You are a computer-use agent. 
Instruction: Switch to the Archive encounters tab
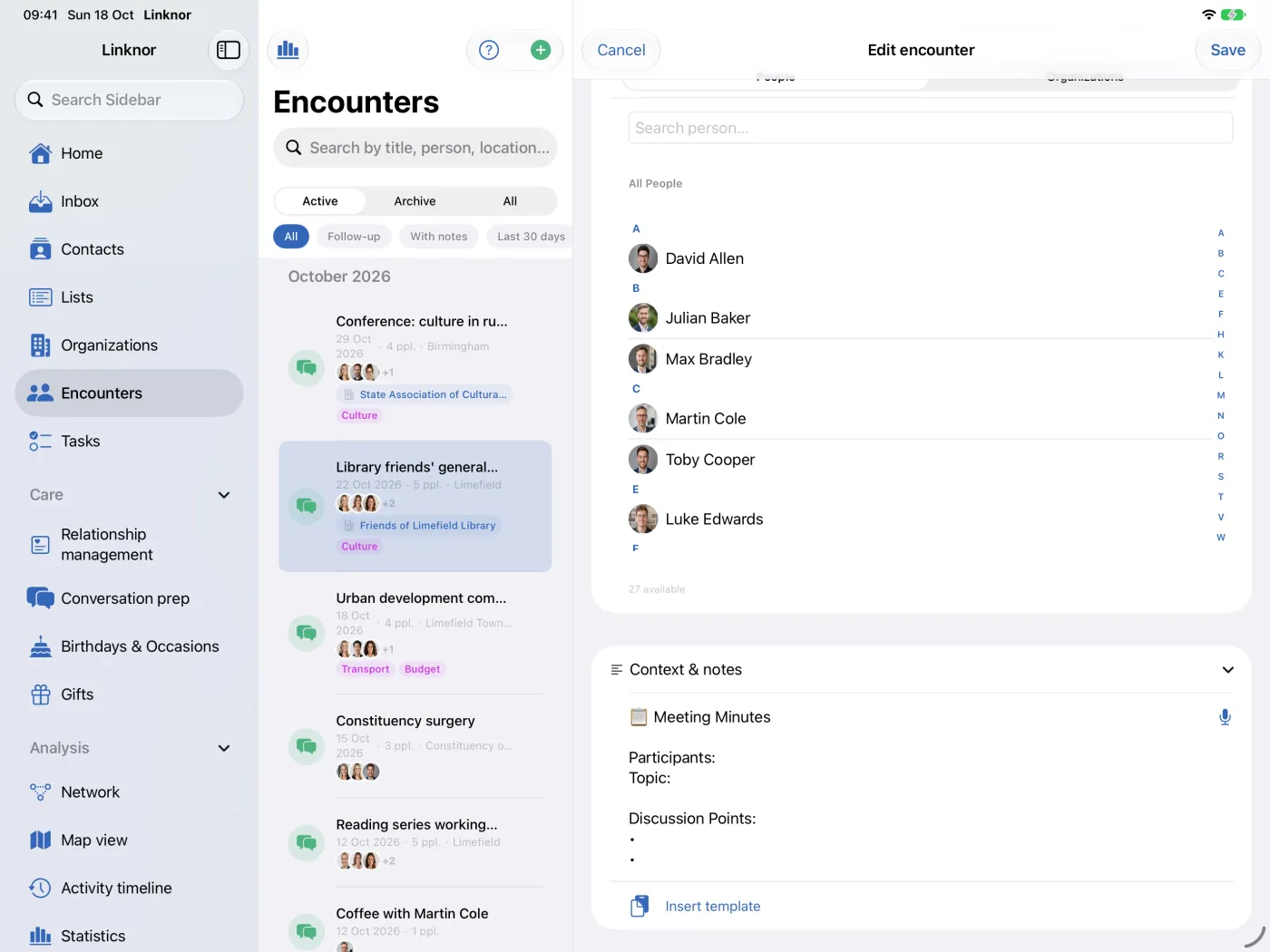[415, 201]
